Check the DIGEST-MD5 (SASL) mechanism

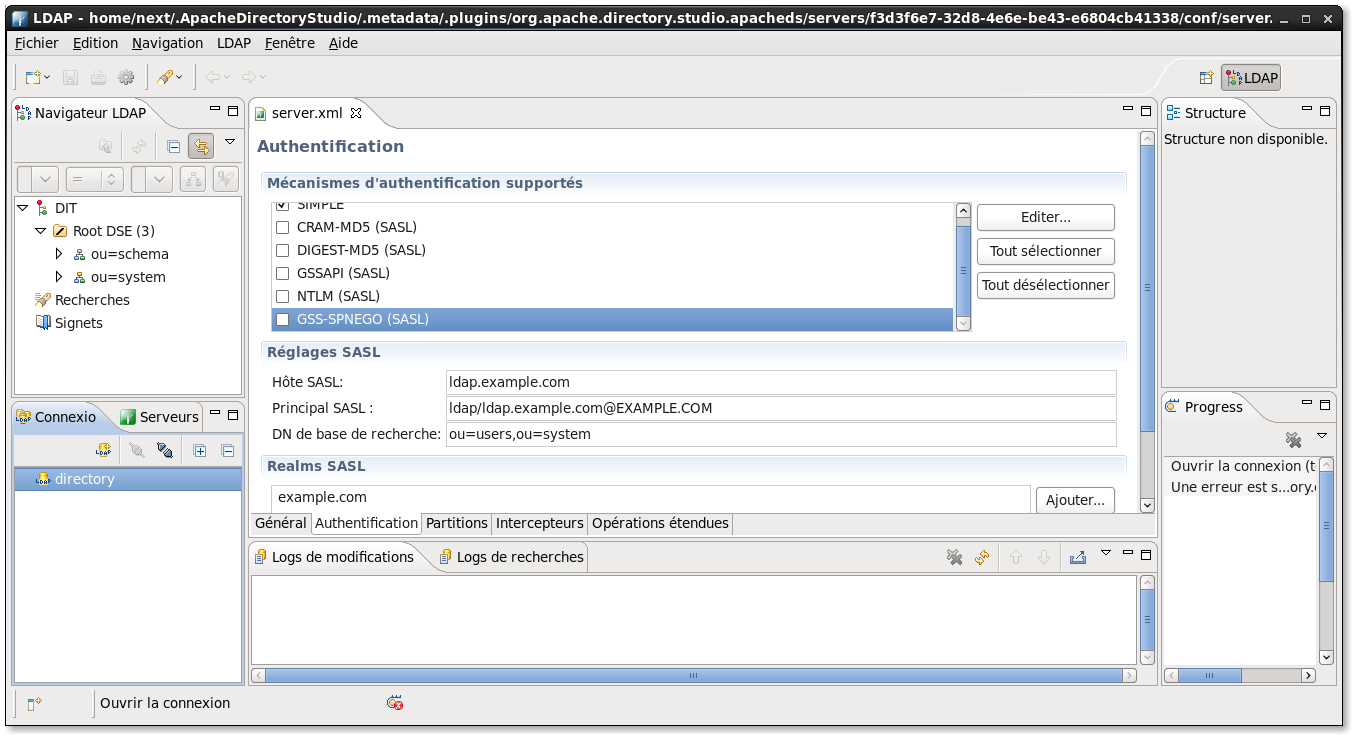point(282,250)
